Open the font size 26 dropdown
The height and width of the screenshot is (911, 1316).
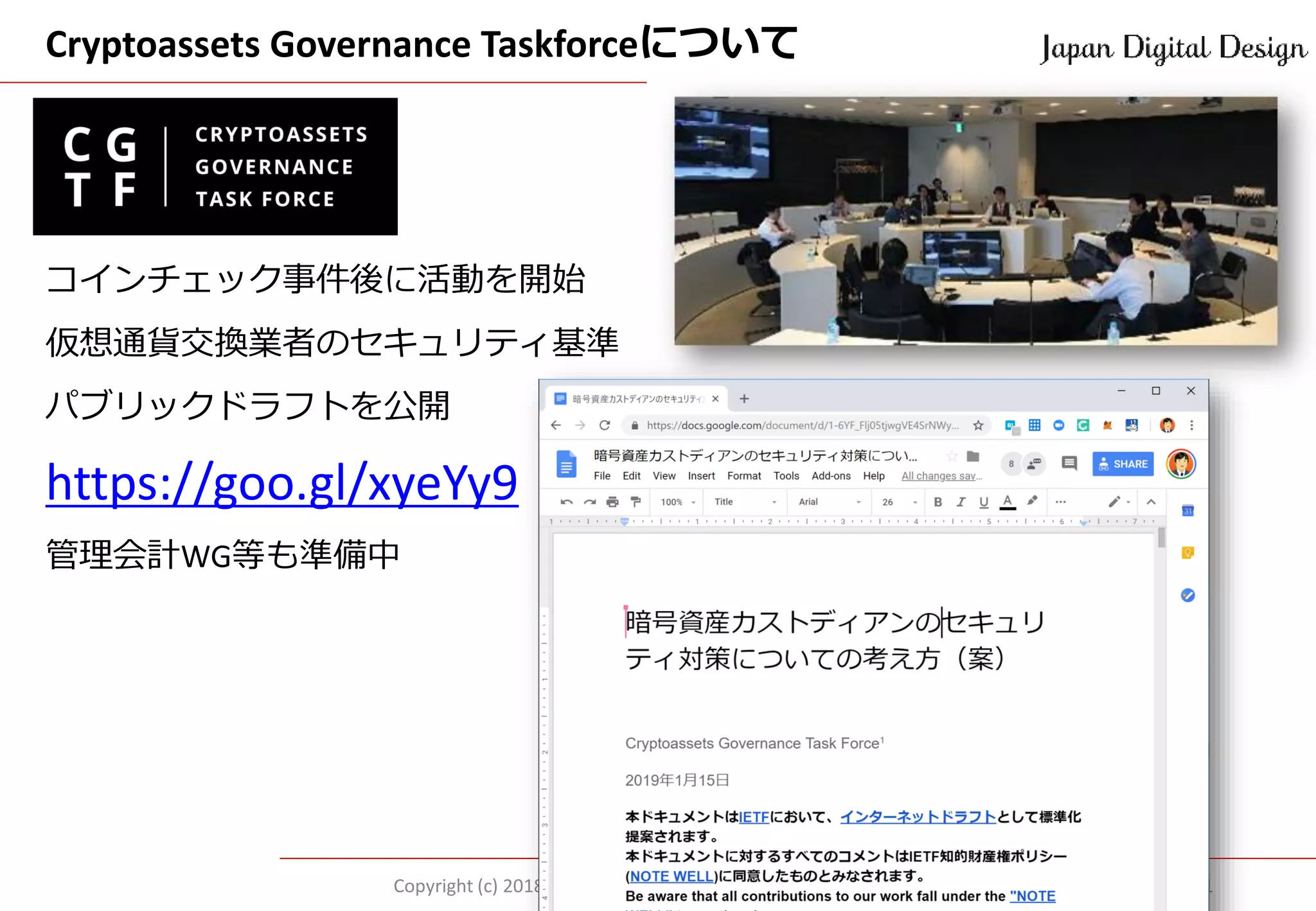(x=899, y=502)
